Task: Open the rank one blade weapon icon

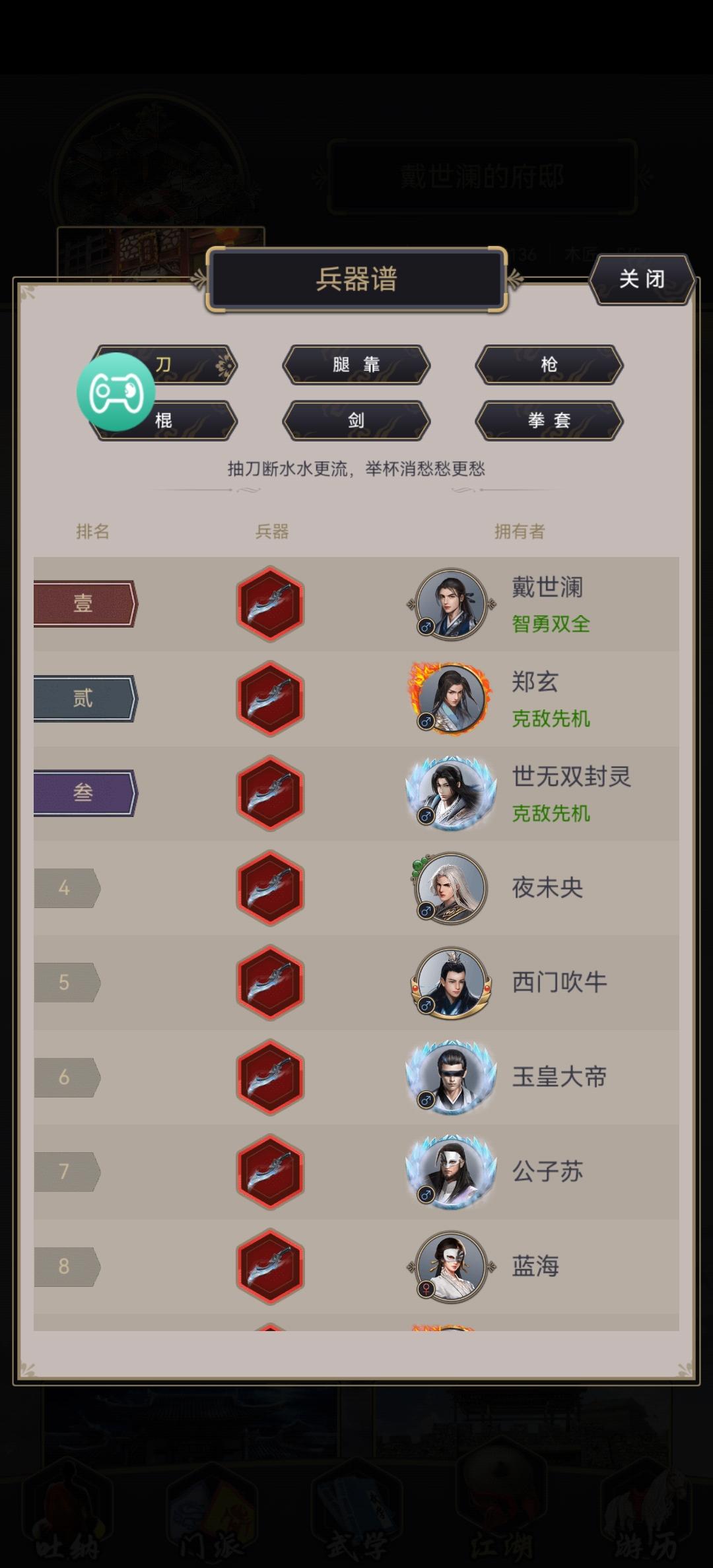Action: click(270, 604)
